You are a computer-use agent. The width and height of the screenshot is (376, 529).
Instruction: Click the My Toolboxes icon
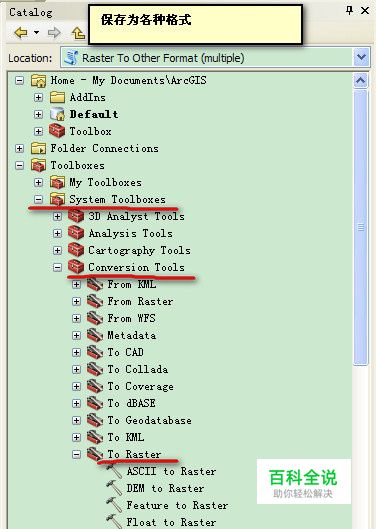coord(57,183)
